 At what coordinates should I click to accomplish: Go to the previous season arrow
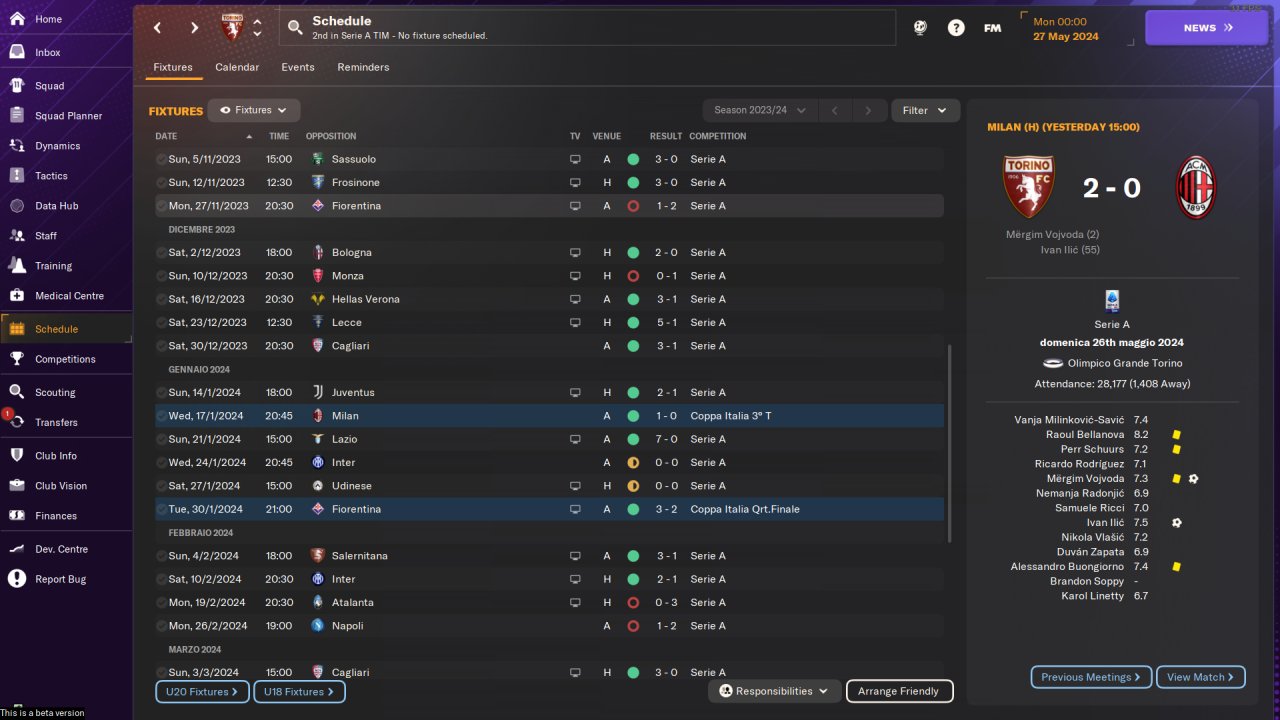835,110
